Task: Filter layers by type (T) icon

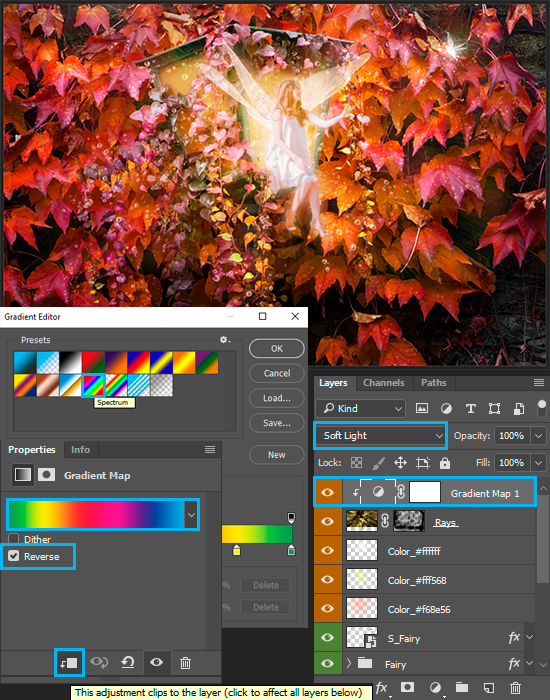Action: click(470, 408)
